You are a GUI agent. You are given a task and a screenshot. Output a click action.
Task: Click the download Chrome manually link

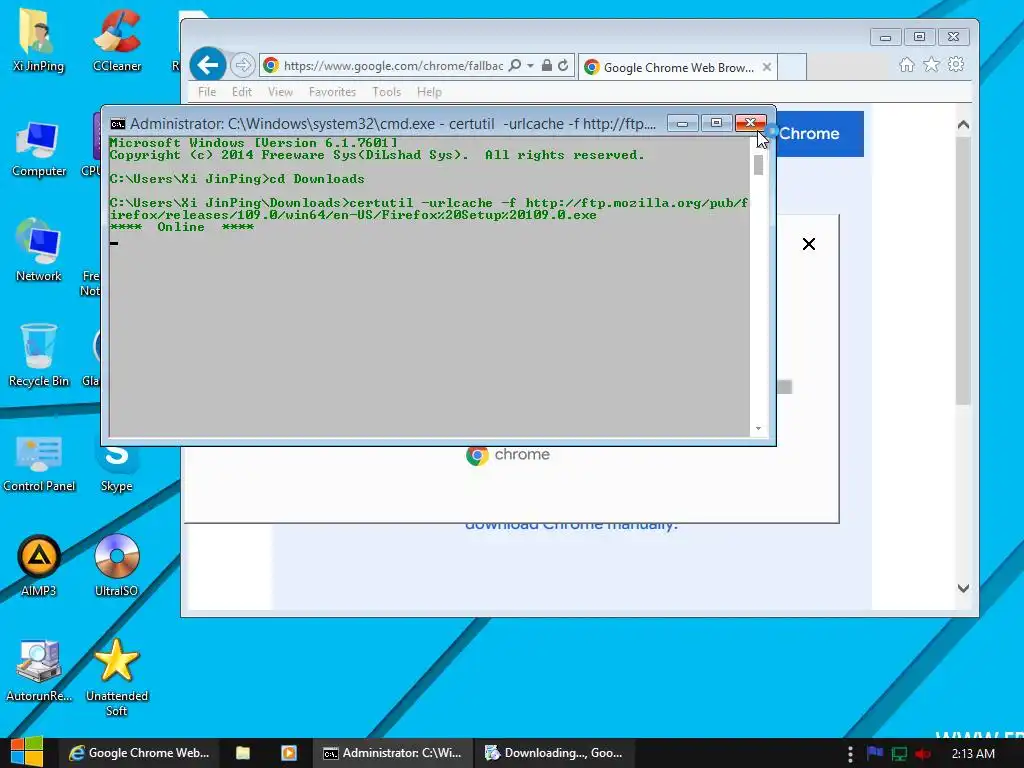coord(571,526)
